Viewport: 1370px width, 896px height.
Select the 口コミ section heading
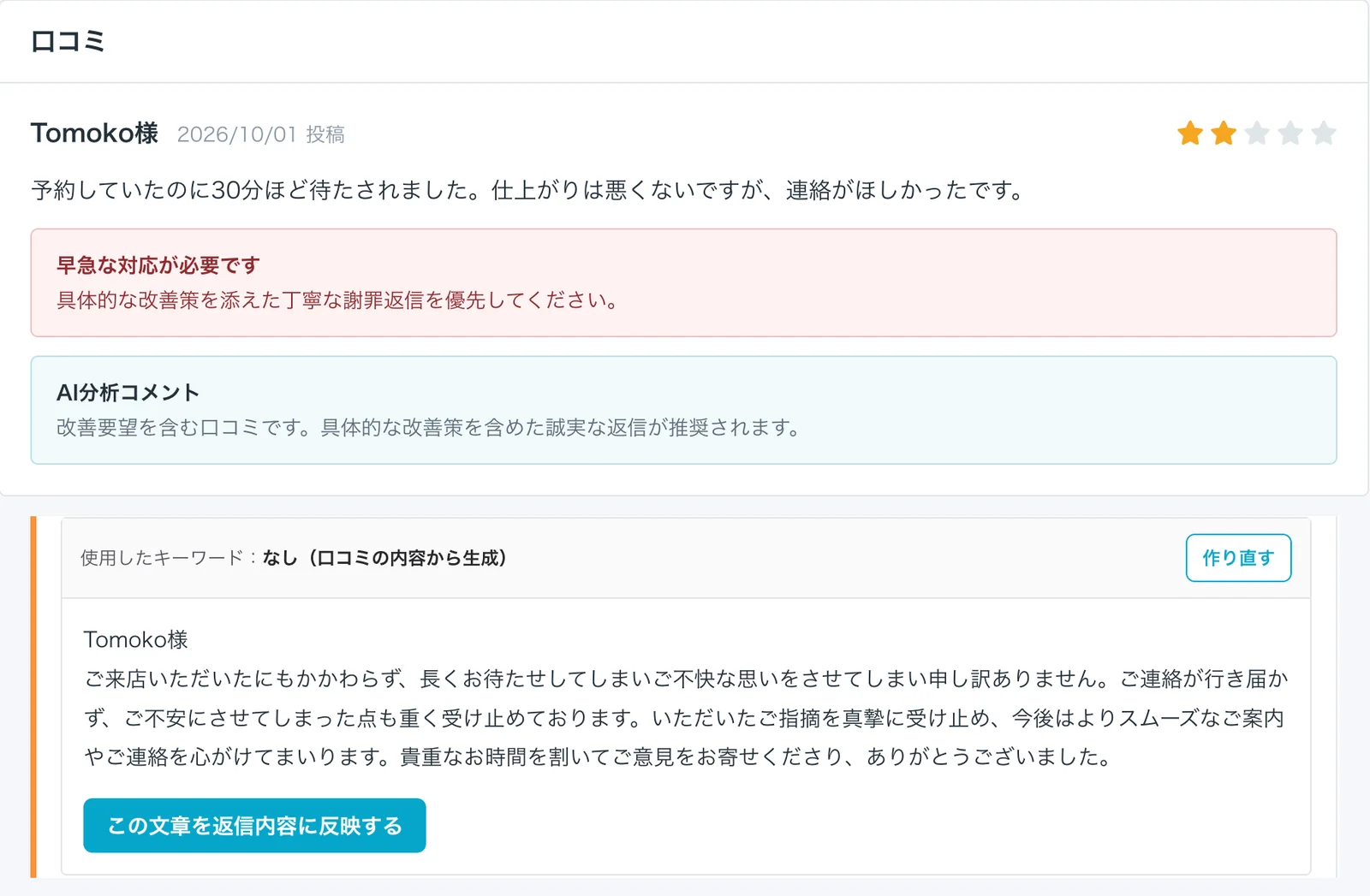[68, 41]
